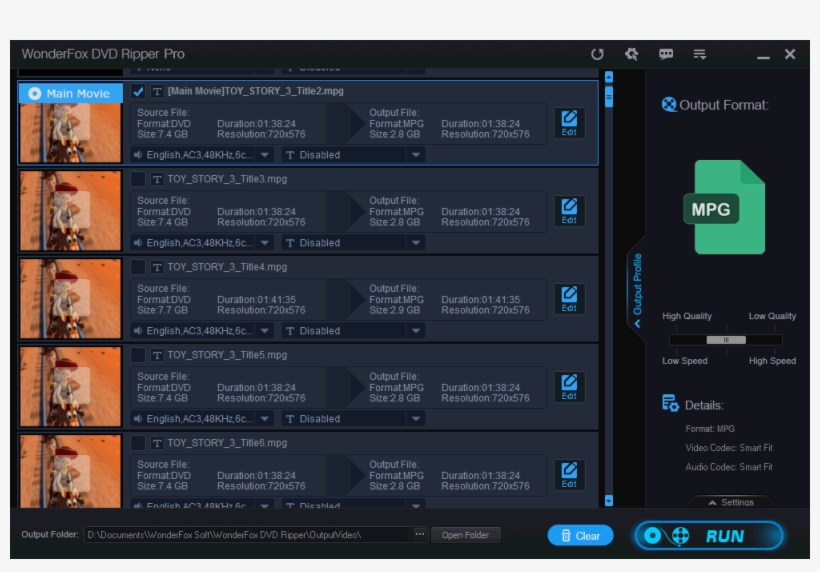Click the title list scrollbar up arrow
The width and height of the screenshot is (820, 572).
pyautogui.click(x=609, y=77)
